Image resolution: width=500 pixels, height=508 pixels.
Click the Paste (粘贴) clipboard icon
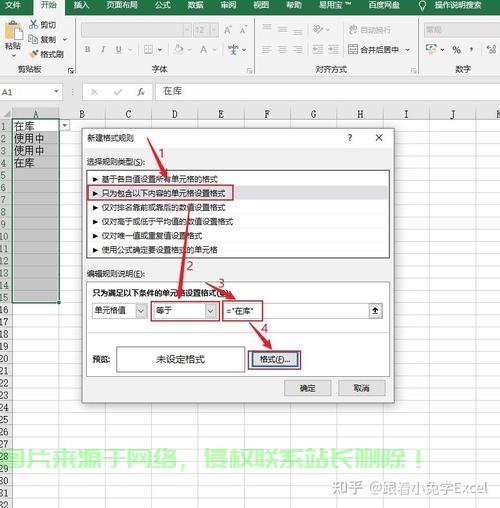(x=13, y=31)
